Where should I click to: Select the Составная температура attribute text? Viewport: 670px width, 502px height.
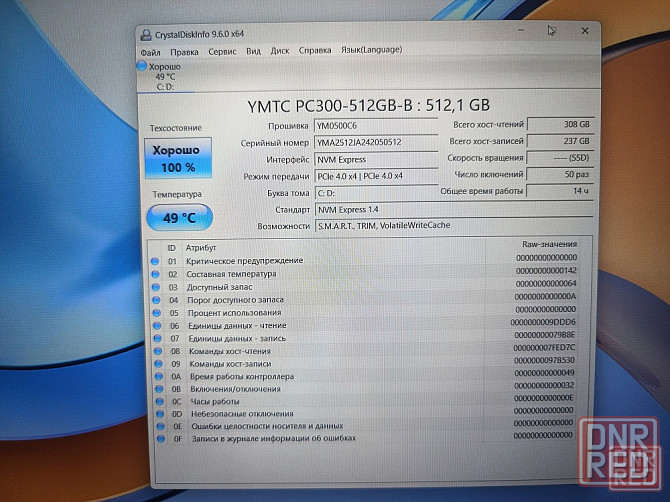point(232,274)
